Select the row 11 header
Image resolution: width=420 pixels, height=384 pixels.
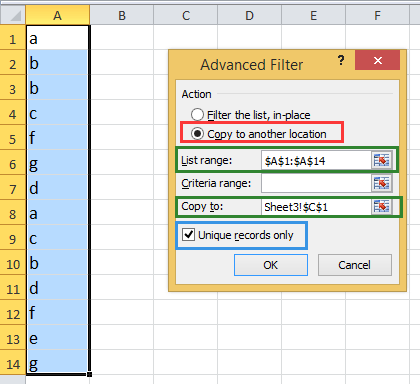click(13, 288)
